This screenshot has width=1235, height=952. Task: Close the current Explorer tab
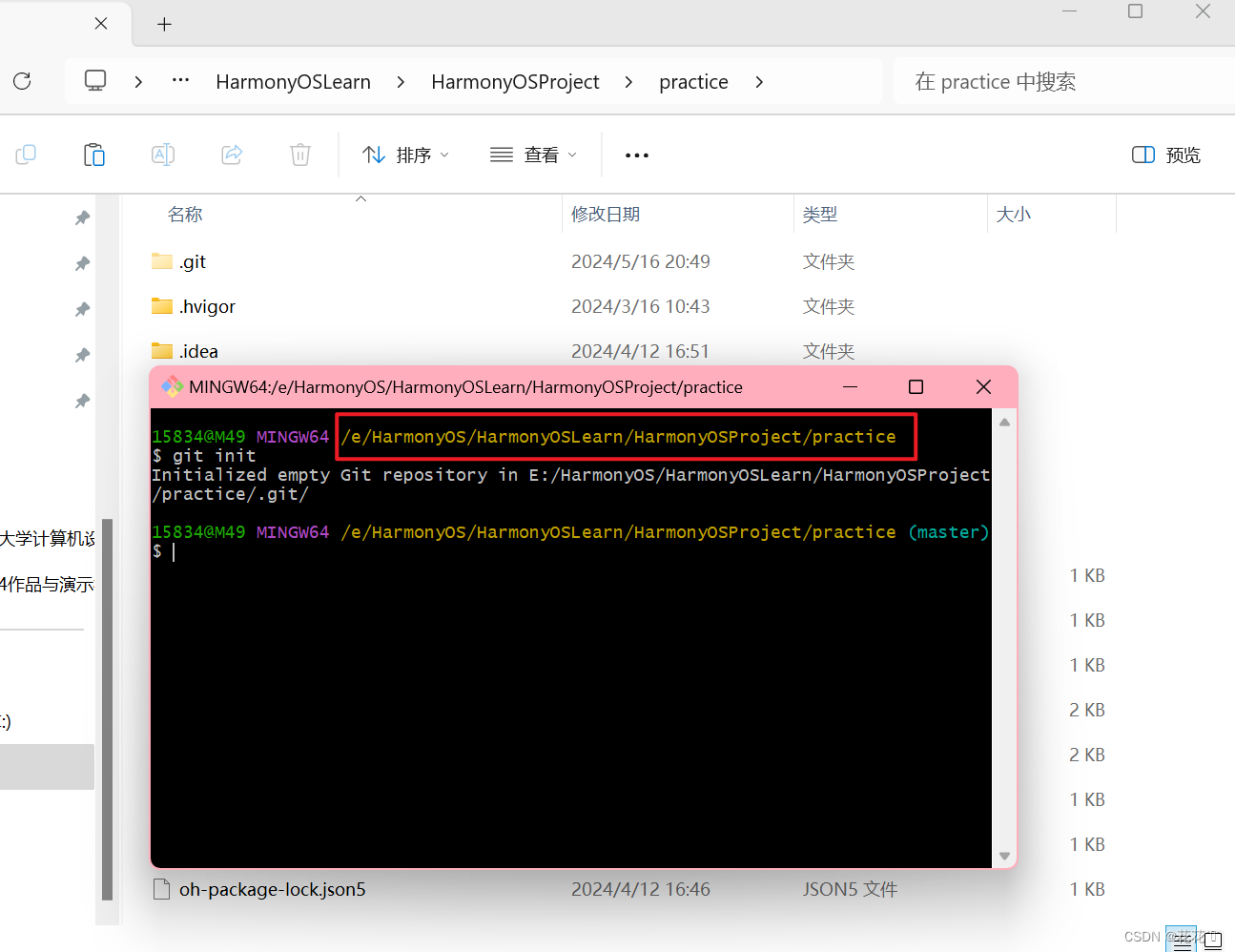tap(101, 23)
